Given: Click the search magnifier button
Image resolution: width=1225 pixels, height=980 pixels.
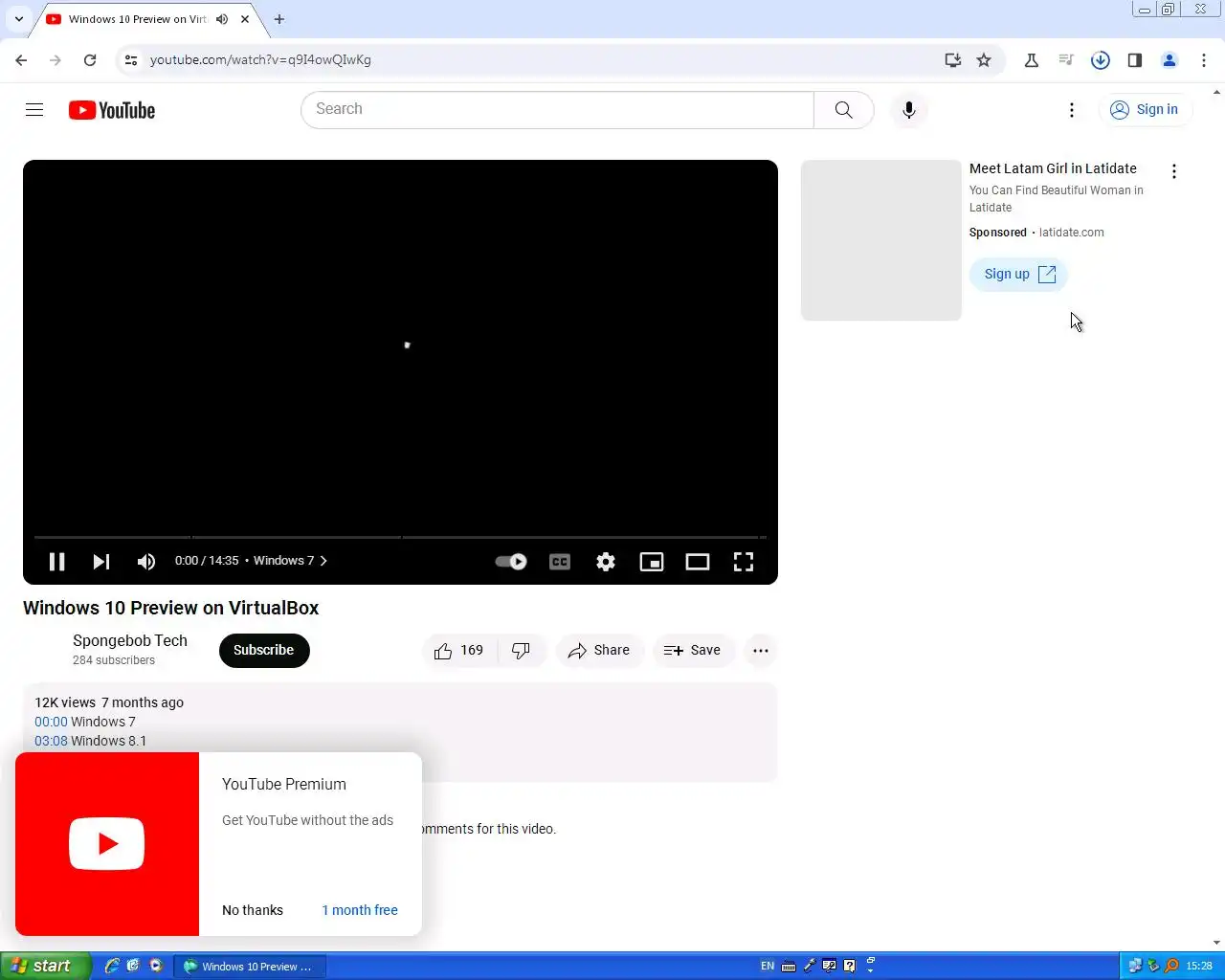Looking at the screenshot, I should tap(843, 110).
